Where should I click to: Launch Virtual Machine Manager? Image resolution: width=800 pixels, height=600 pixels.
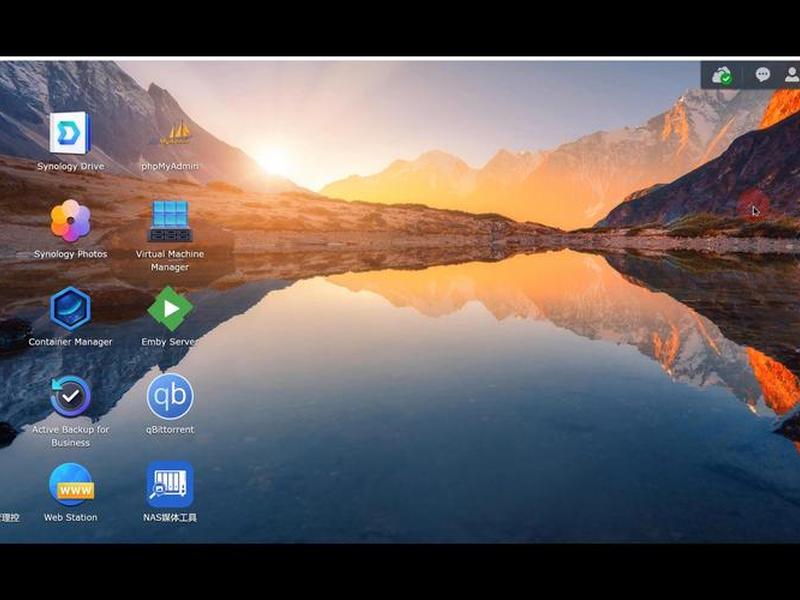[x=170, y=221]
